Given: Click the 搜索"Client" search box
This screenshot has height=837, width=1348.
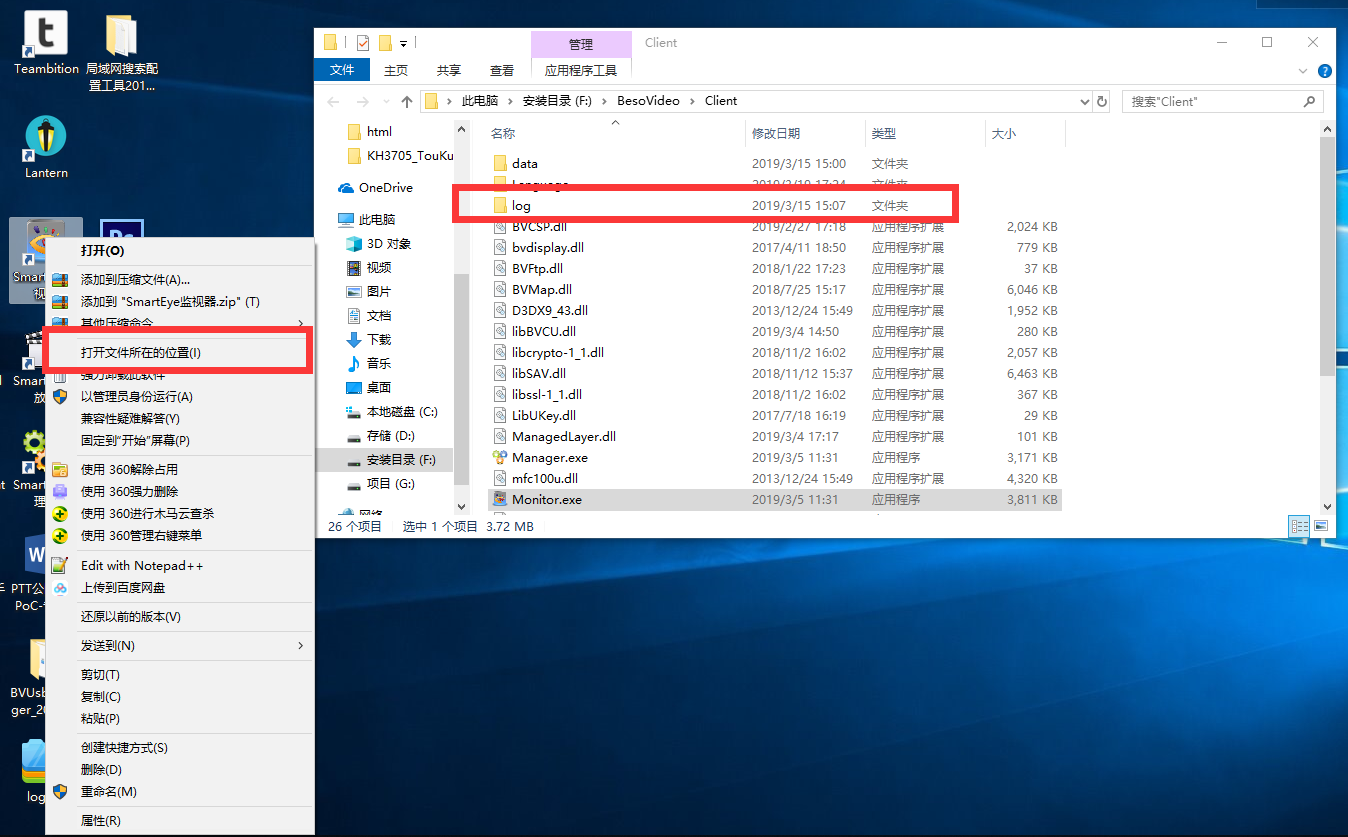Looking at the screenshot, I should 1213,101.
